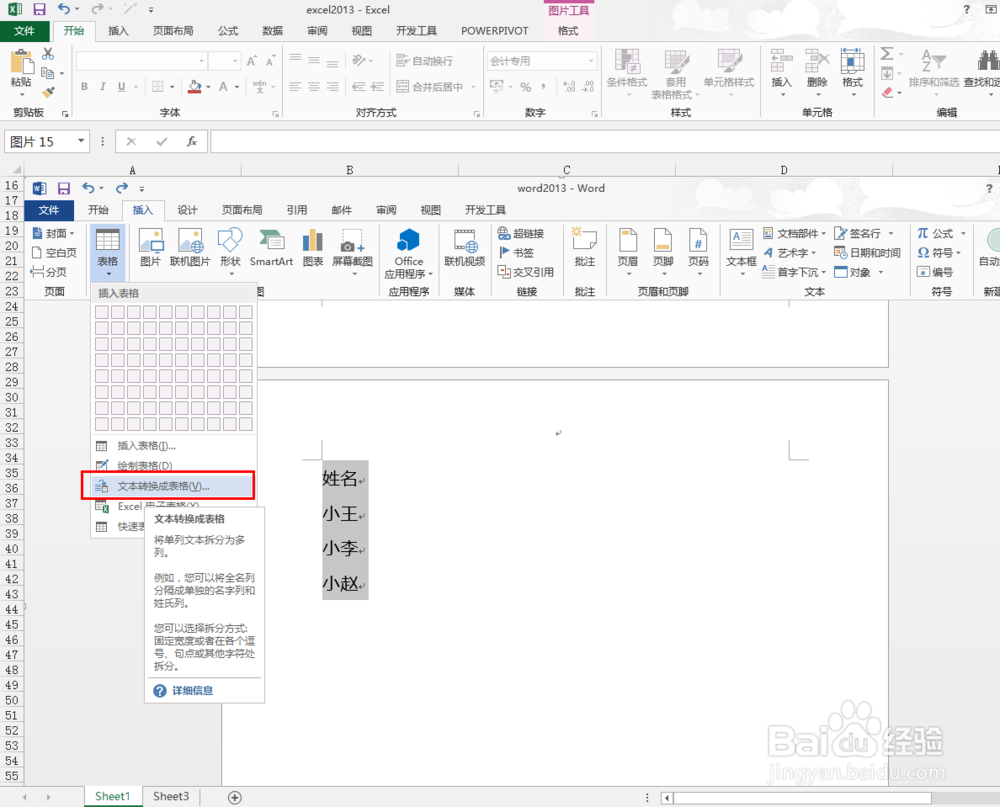Viewport: 1000px width, 807px height.
Task: Expand Word 符号 symbol dropdown
Action: (959, 253)
